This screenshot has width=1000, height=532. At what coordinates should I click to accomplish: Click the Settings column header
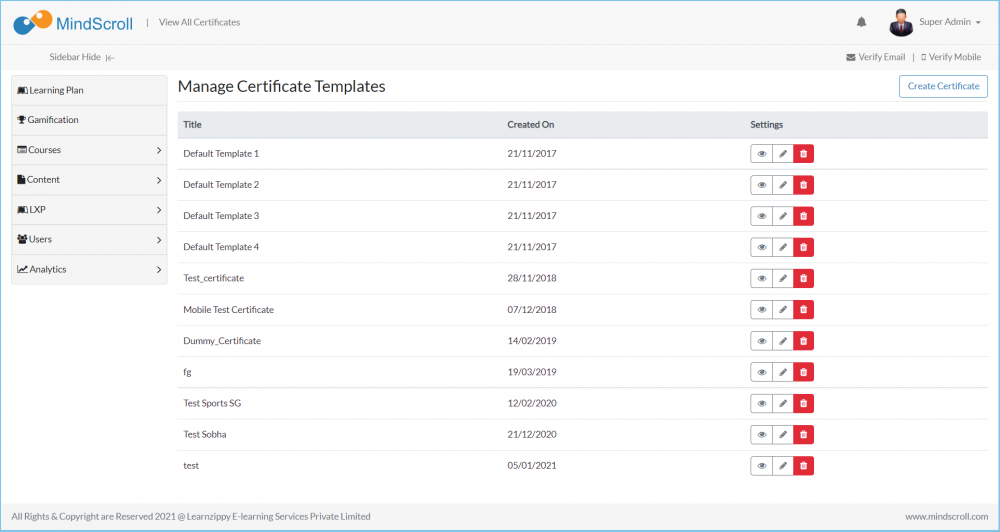(x=767, y=125)
